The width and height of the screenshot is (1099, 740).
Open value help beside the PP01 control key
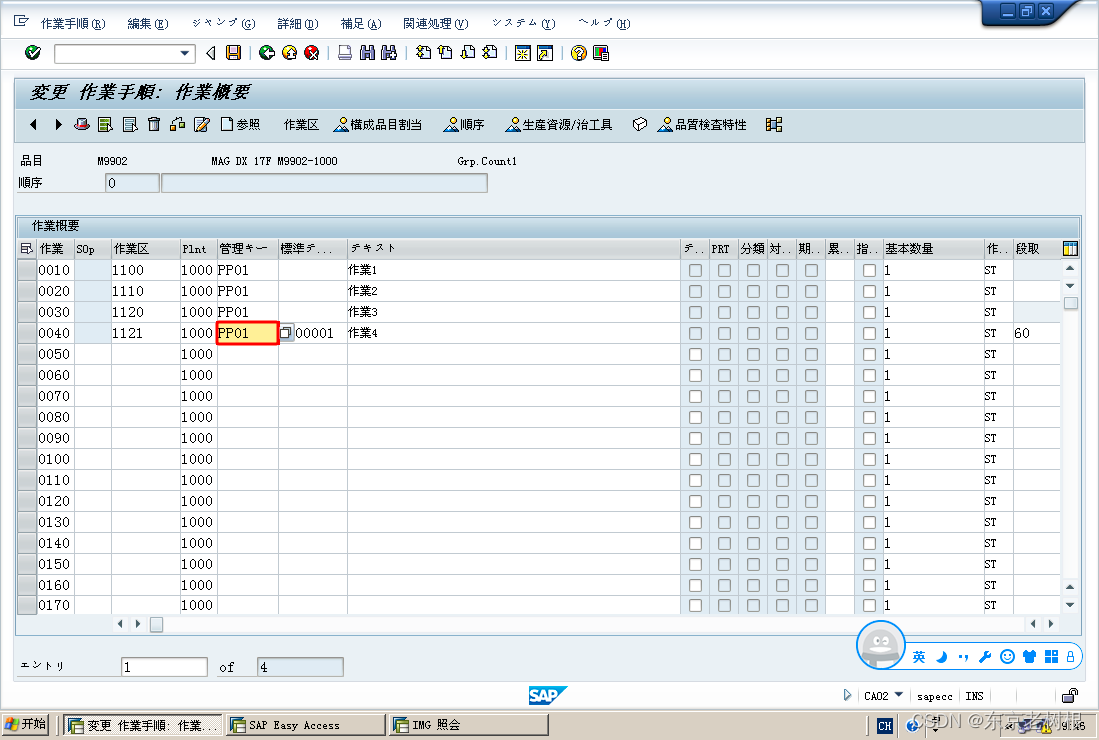[x=286, y=332]
